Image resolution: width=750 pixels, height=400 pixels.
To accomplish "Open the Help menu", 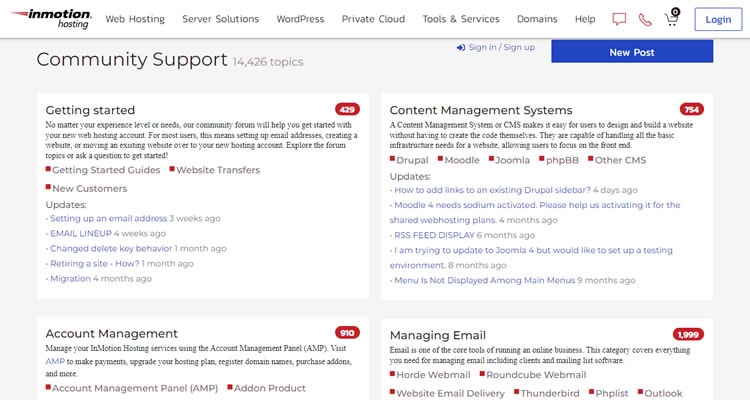I will point(585,19).
